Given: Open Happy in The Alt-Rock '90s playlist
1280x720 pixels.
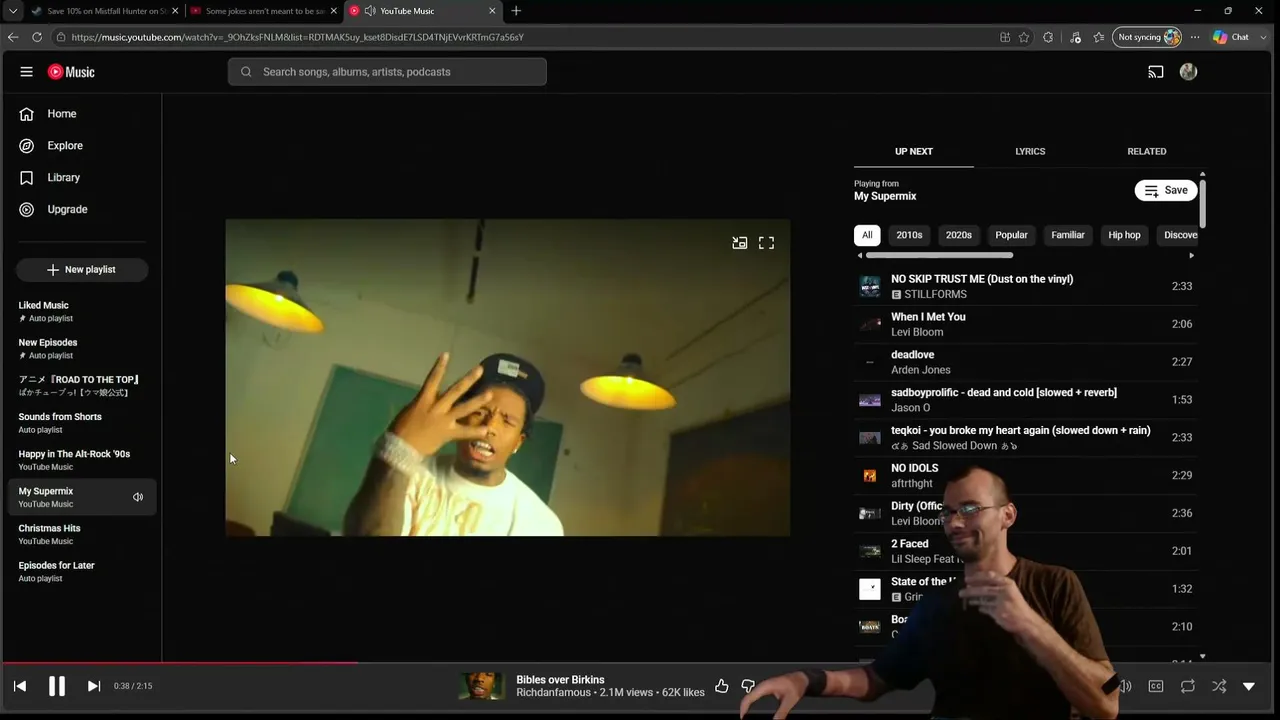Looking at the screenshot, I should pyautogui.click(x=82, y=460).
